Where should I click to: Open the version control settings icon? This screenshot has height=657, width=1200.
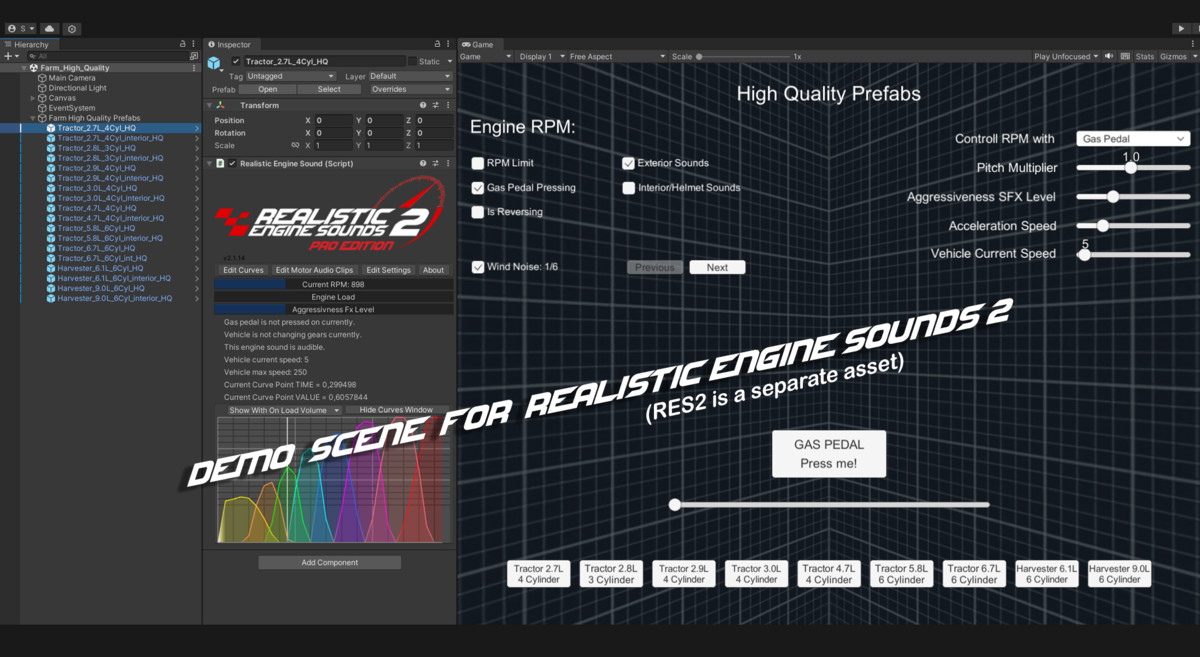(72, 29)
